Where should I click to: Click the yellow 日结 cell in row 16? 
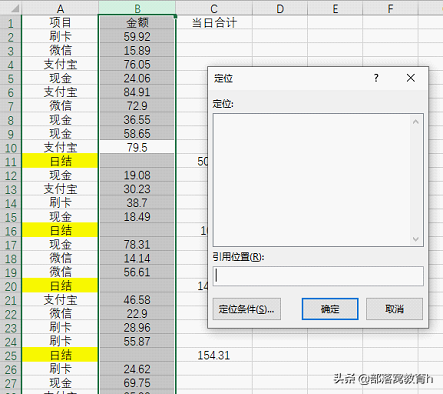pyautogui.click(x=60, y=231)
